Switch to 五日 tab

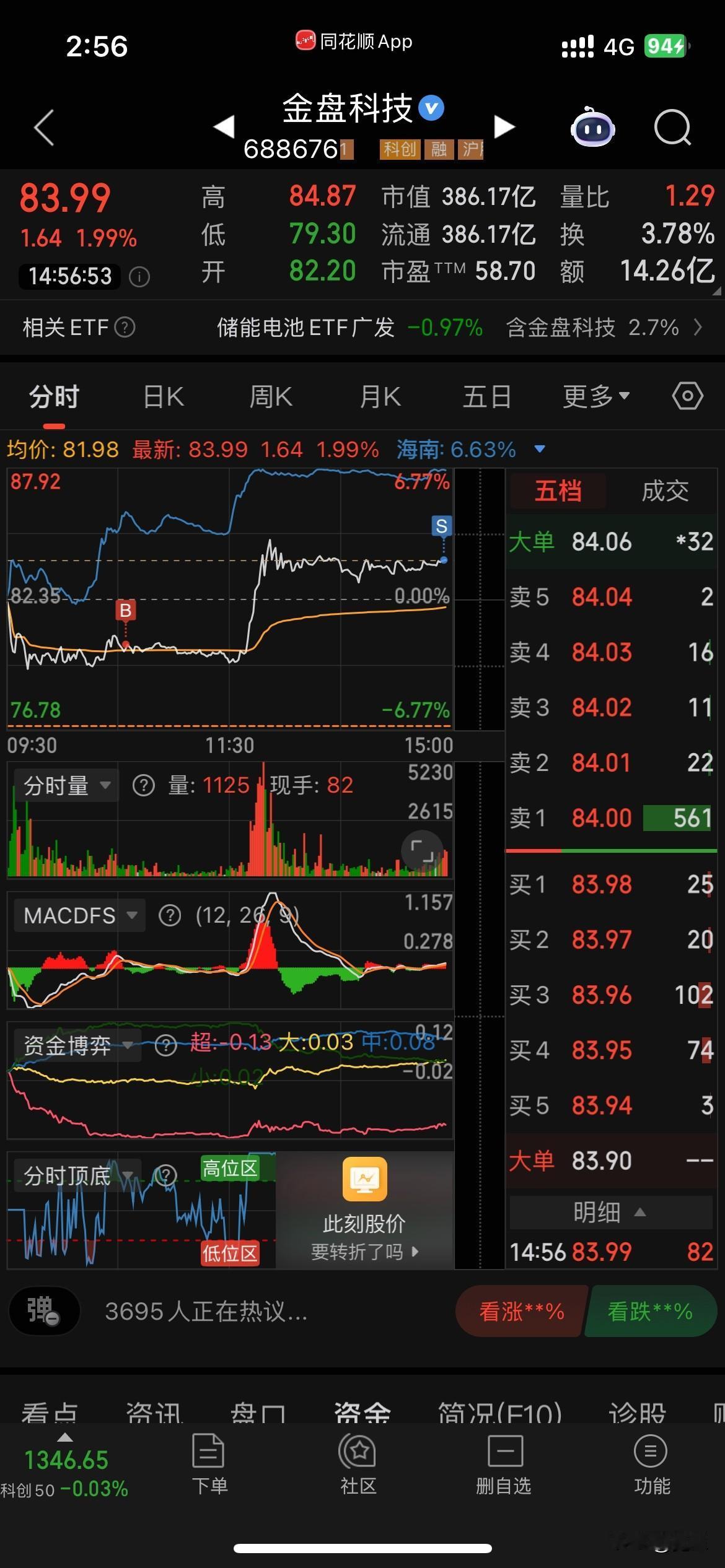(x=487, y=396)
